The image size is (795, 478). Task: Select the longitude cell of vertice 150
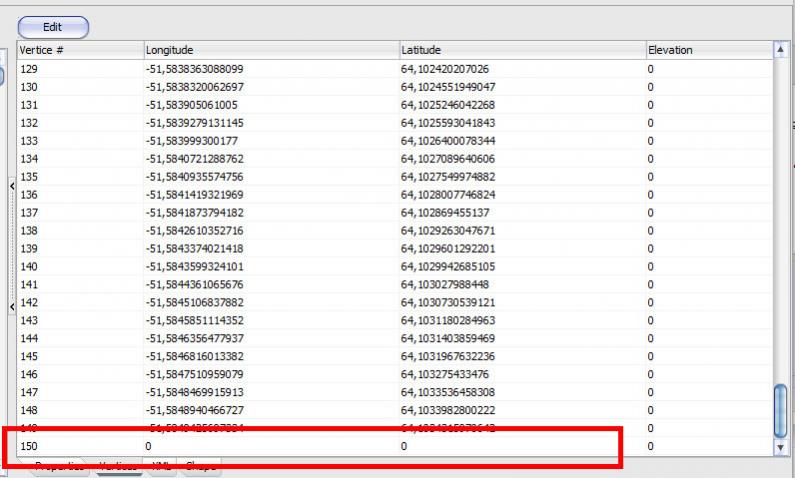270,446
